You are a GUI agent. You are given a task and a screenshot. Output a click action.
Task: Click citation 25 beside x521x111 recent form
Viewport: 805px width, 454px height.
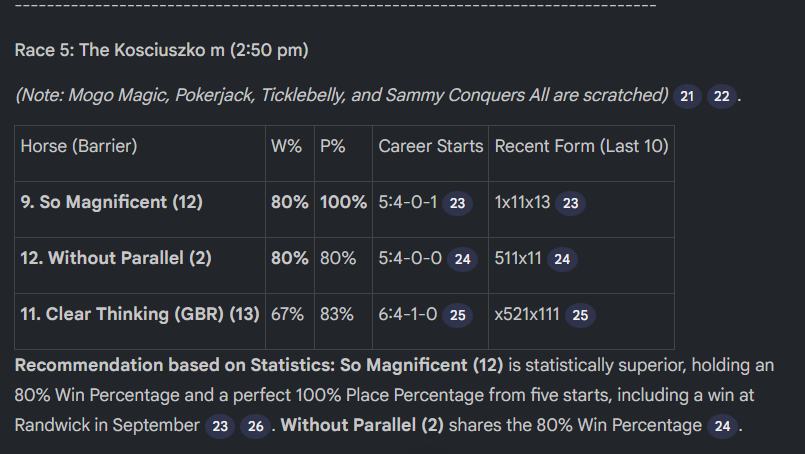point(580,315)
